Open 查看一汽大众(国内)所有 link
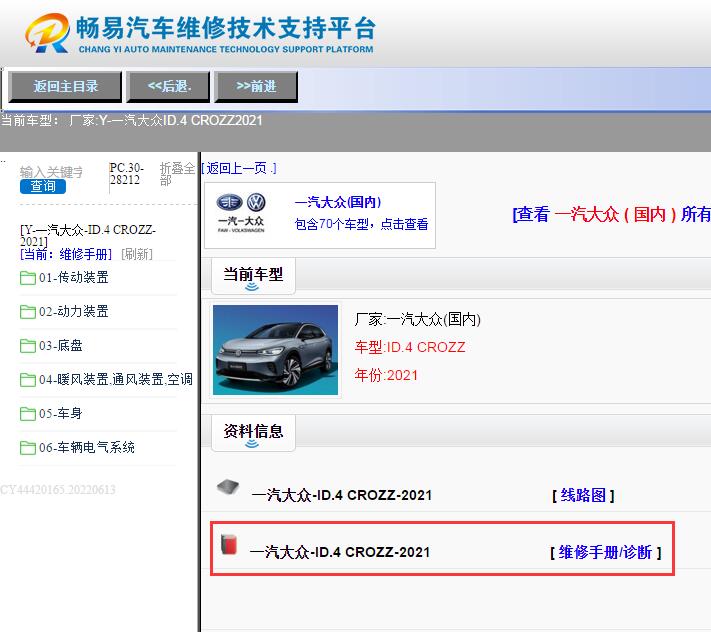Viewport: 711px width, 632px height. [611, 214]
